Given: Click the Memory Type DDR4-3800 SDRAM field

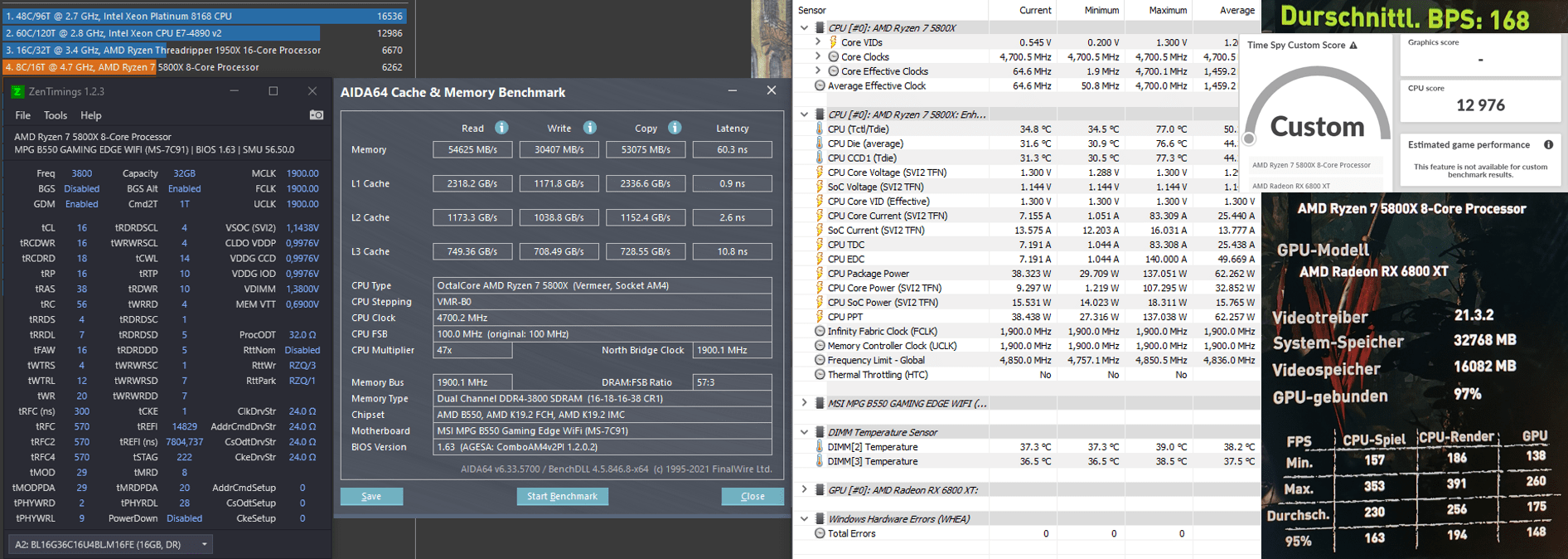Looking at the screenshot, I should (603, 399).
